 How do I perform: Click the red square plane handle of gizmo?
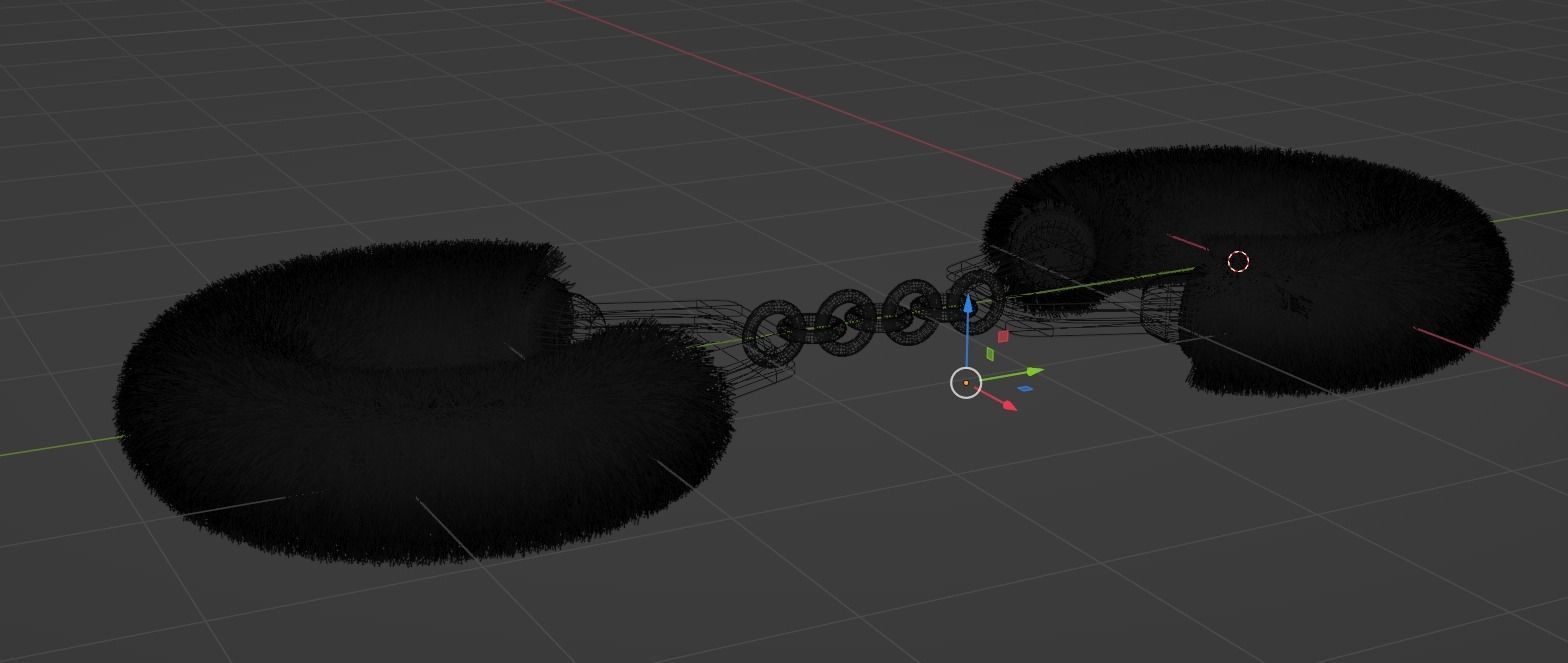pos(1003,337)
